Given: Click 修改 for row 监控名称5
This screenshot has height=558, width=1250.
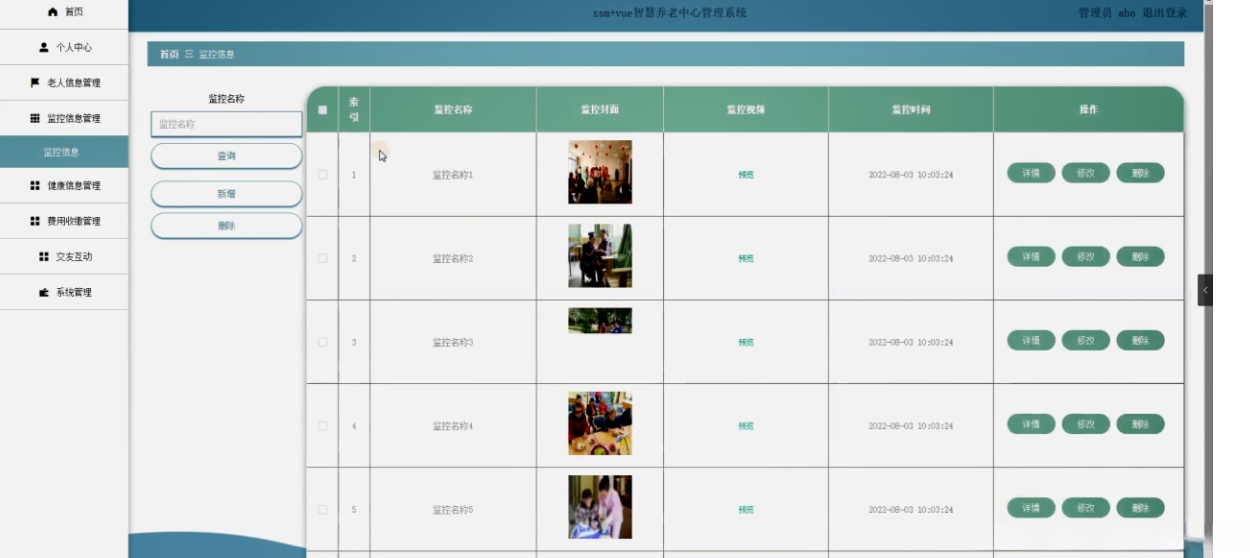Looking at the screenshot, I should [1086, 508].
